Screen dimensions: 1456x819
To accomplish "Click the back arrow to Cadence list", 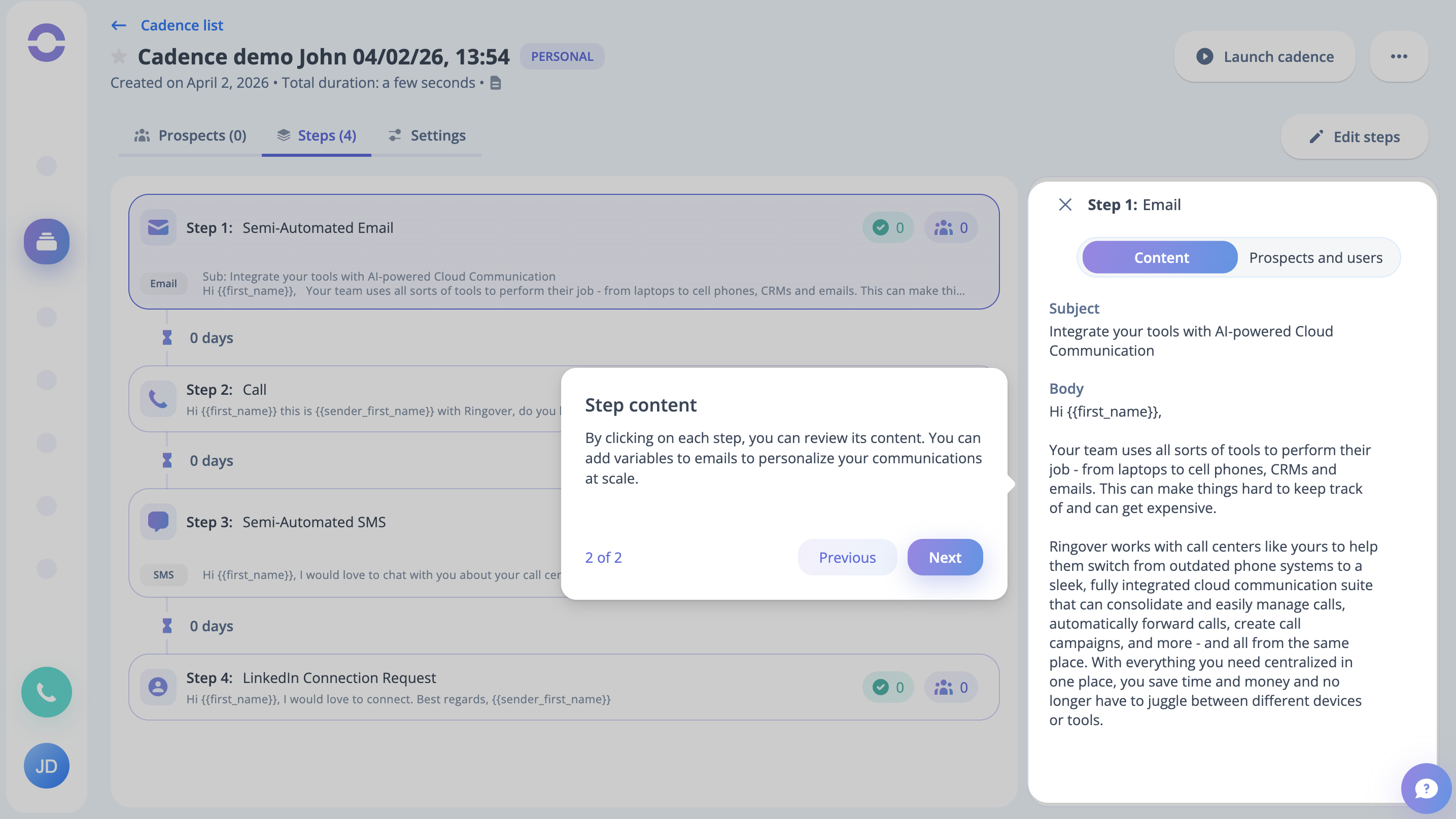I will (x=119, y=25).
